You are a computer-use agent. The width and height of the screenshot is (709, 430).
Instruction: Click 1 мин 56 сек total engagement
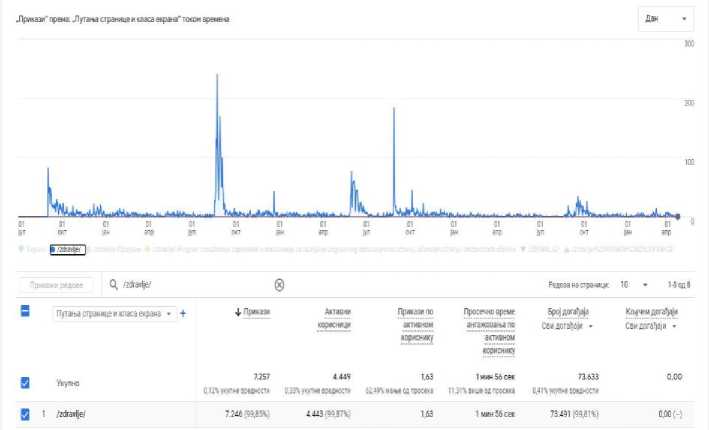[x=495, y=377]
